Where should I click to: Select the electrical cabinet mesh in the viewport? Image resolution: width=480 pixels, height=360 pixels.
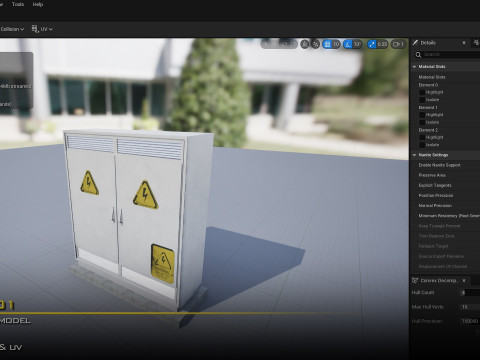(140, 220)
